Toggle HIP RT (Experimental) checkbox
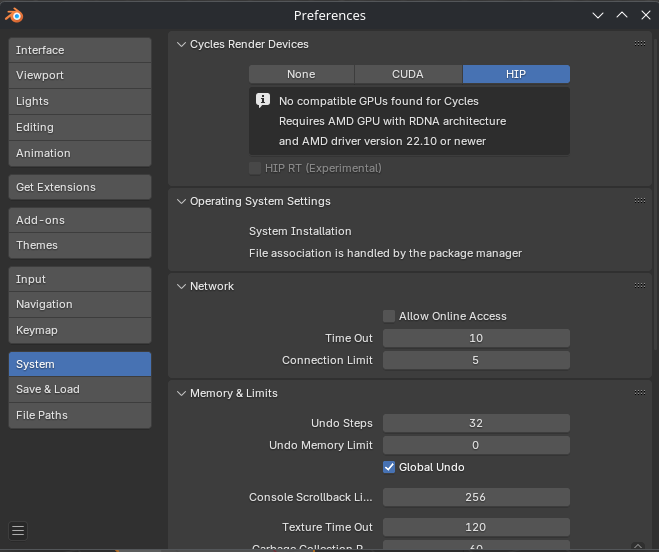This screenshot has width=659, height=552. pos(255,168)
